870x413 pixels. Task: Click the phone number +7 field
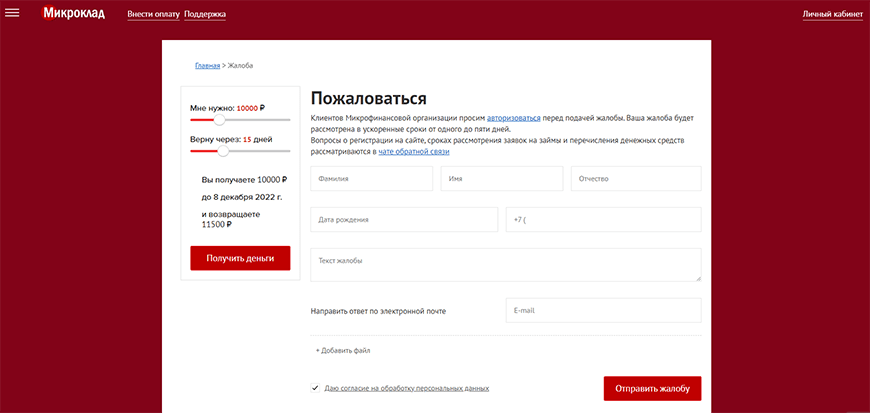[603, 220]
